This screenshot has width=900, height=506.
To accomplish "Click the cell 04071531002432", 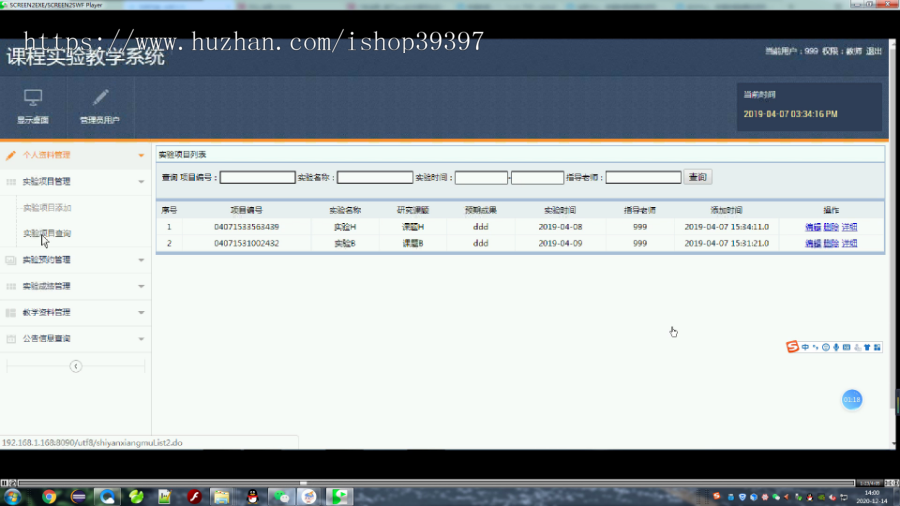I will tap(247, 243).
